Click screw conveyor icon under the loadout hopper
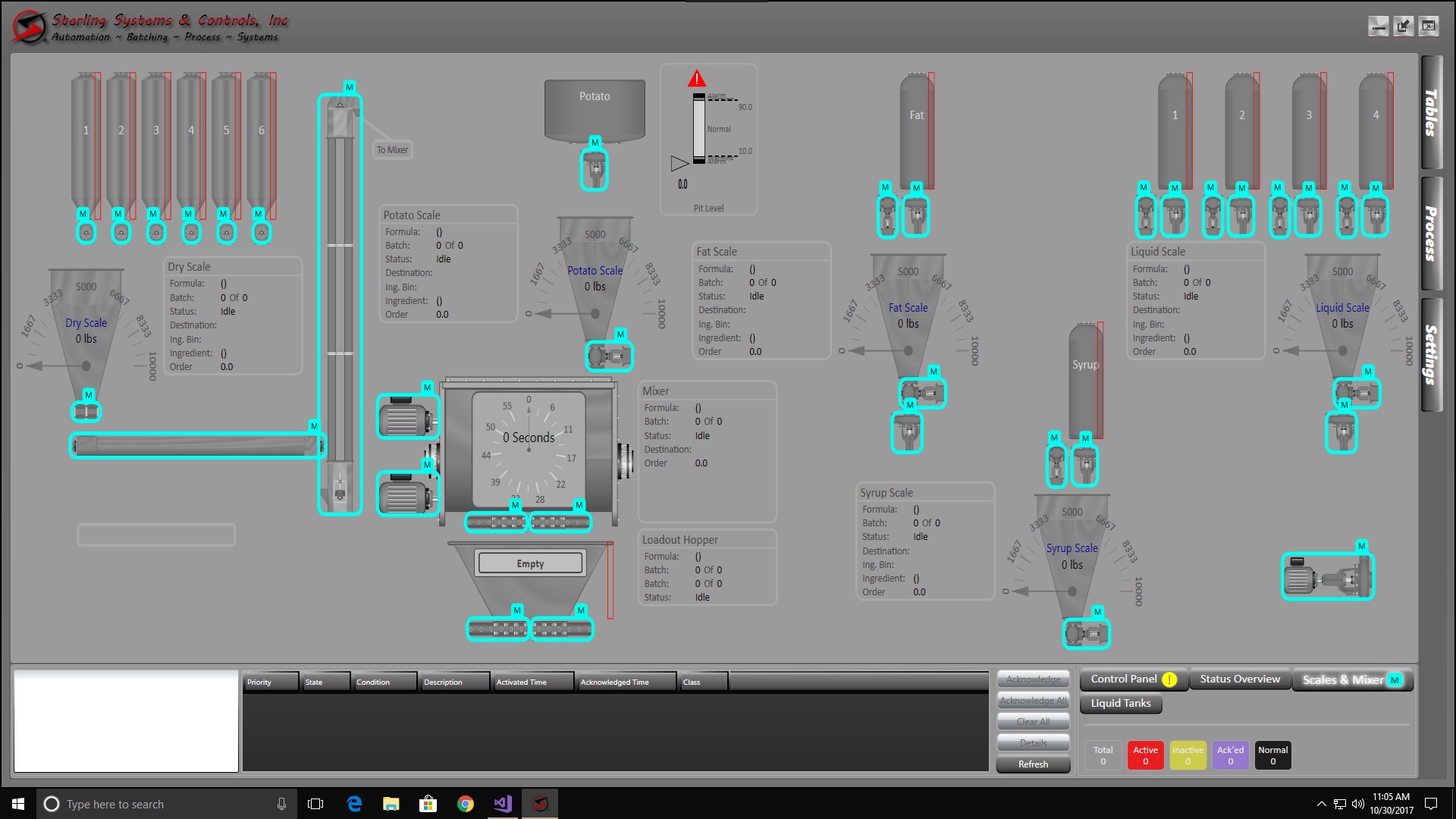The image size is (1456, 819). (498, 627)
